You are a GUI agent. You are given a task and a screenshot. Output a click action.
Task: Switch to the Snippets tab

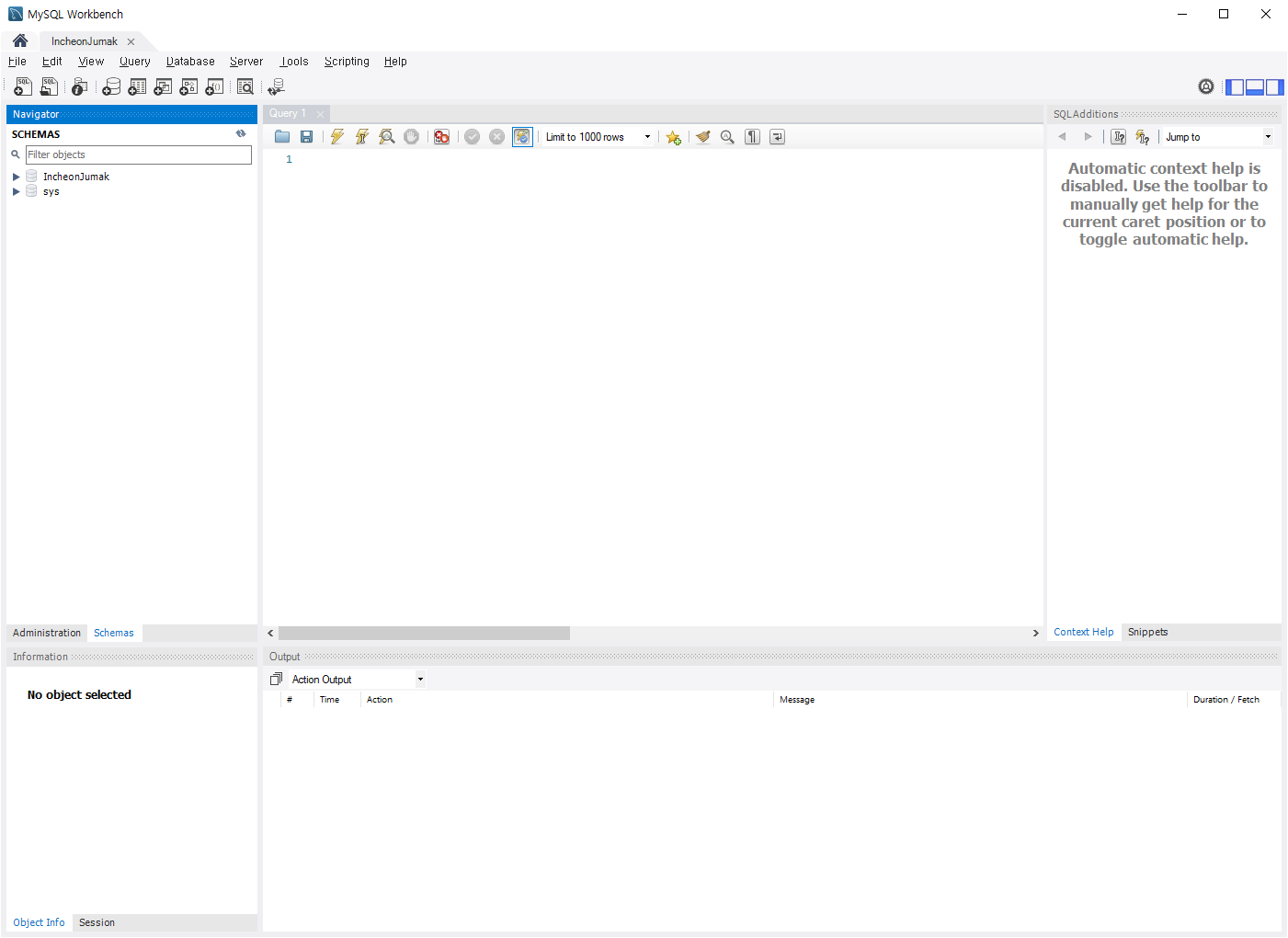pyautogui.click(x=1148, y=632)
